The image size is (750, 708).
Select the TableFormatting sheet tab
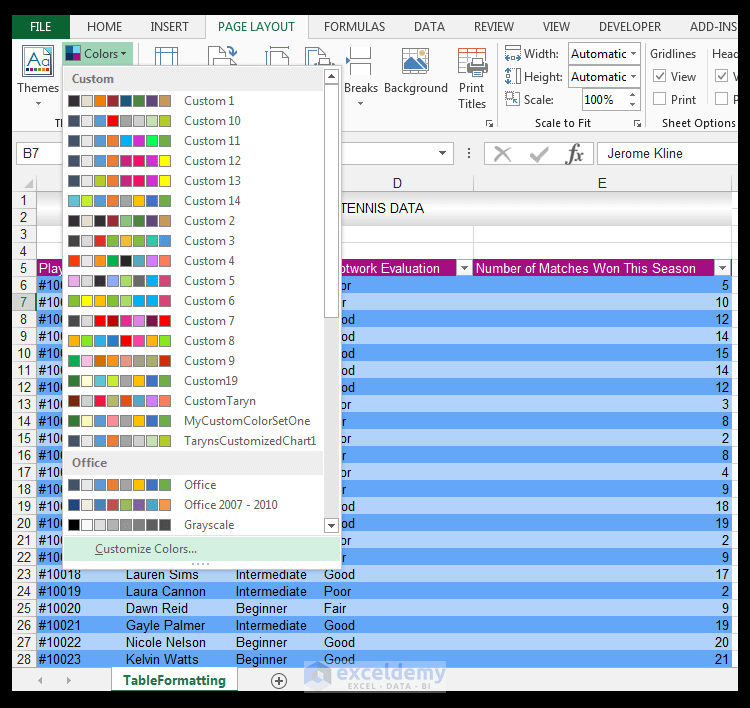coord(174,680)
